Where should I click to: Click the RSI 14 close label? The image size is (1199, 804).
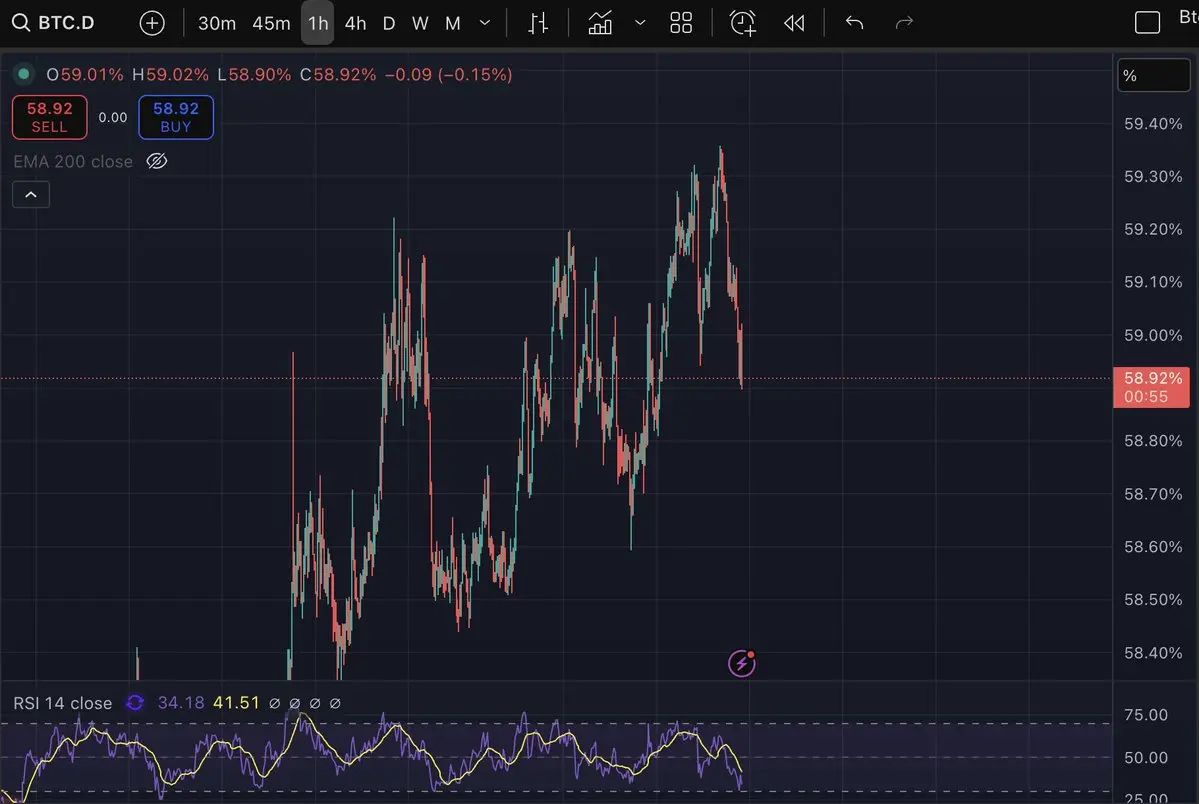[x=63, y=703]
